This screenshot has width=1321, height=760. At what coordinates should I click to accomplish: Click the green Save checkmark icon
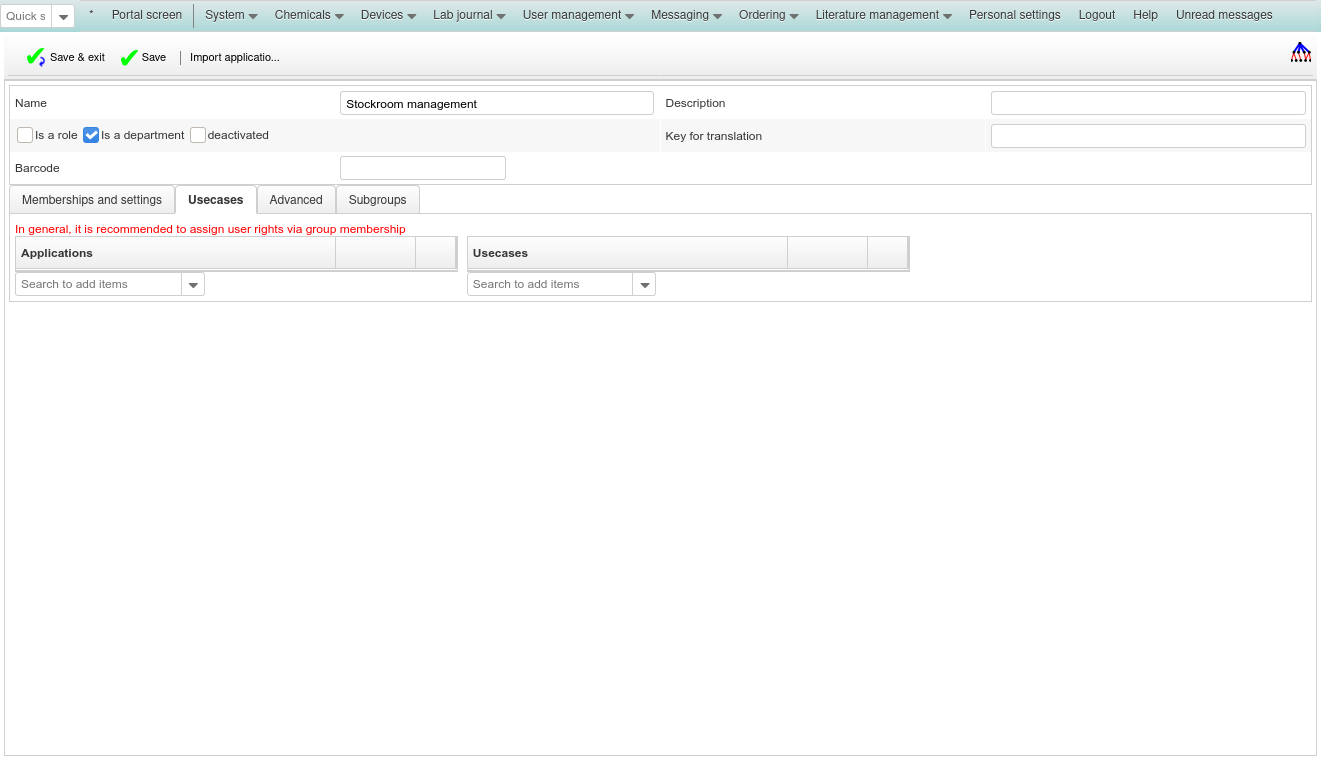(129, 58)
